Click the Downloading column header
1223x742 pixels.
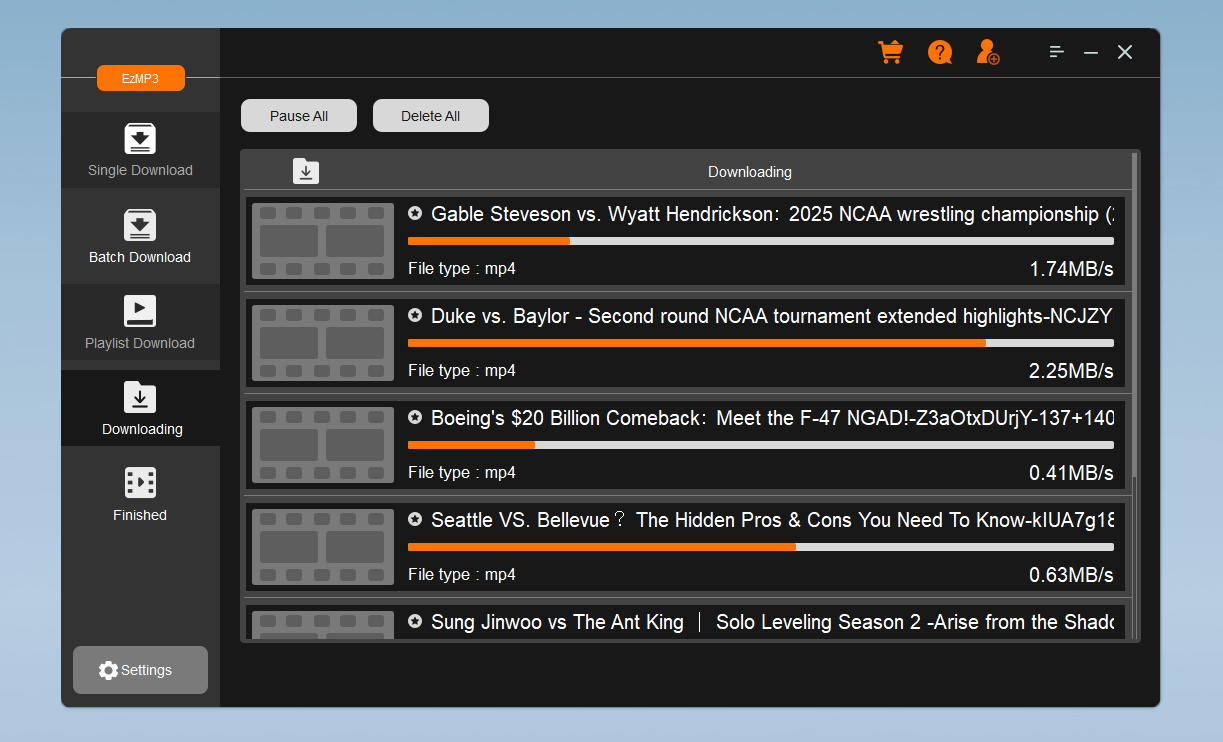(750, 172)
